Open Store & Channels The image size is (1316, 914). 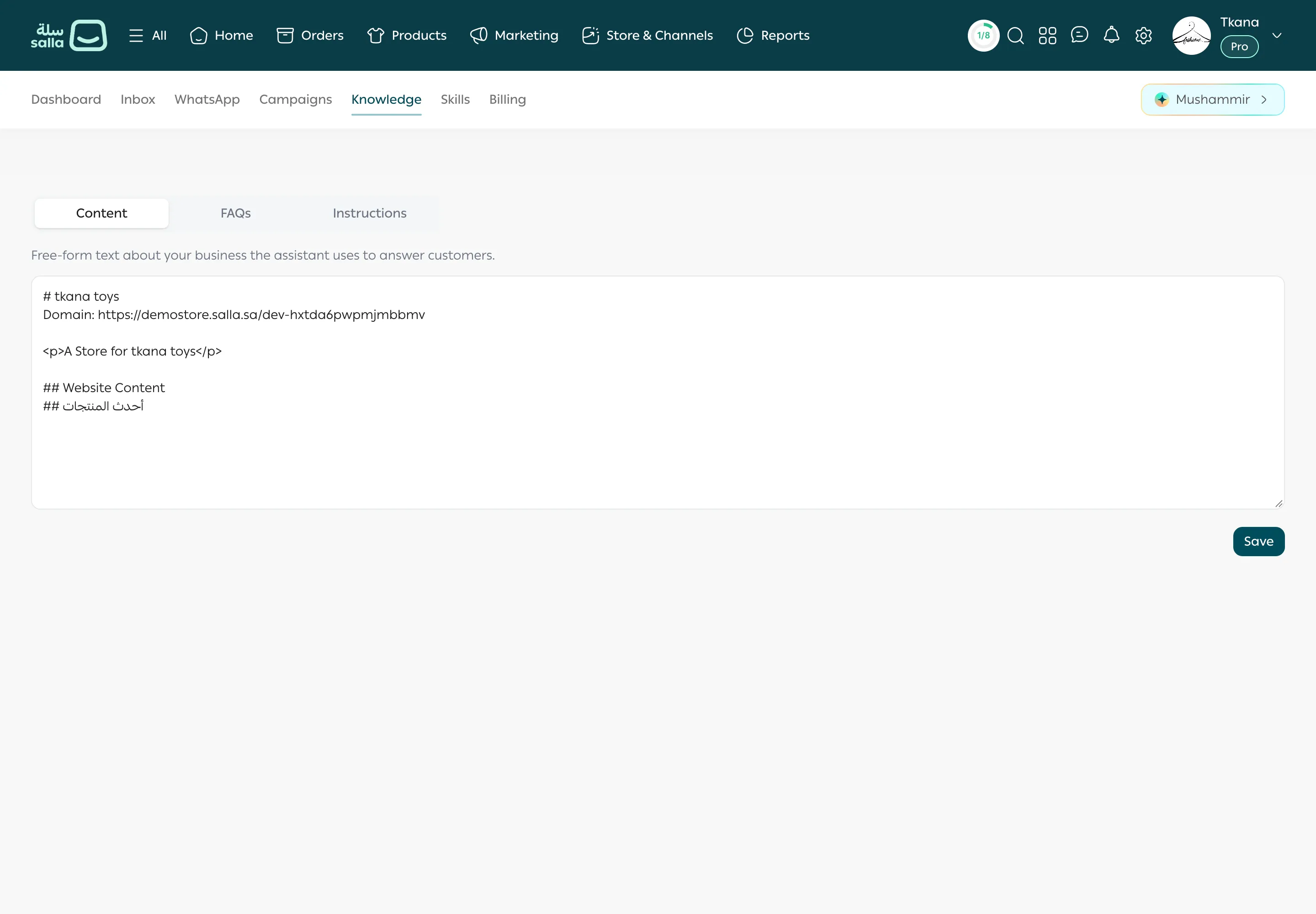tap(647, 36)
